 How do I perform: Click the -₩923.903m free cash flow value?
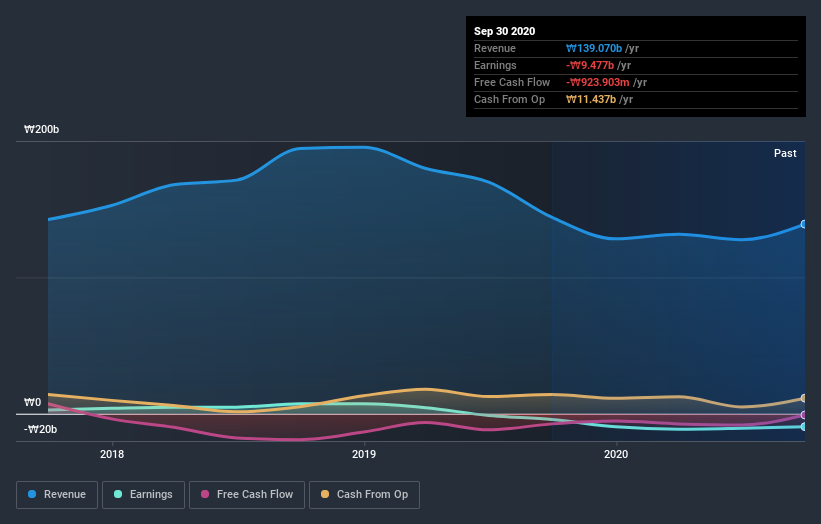(x=597, y=82)
